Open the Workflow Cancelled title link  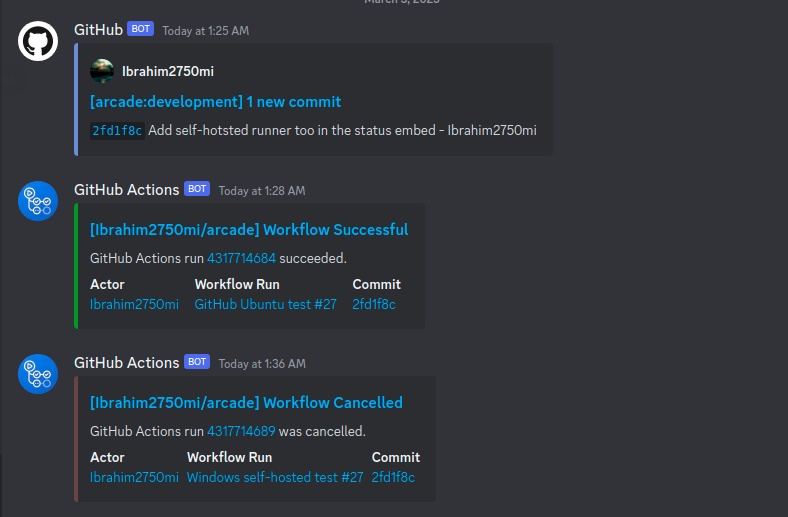246,402
